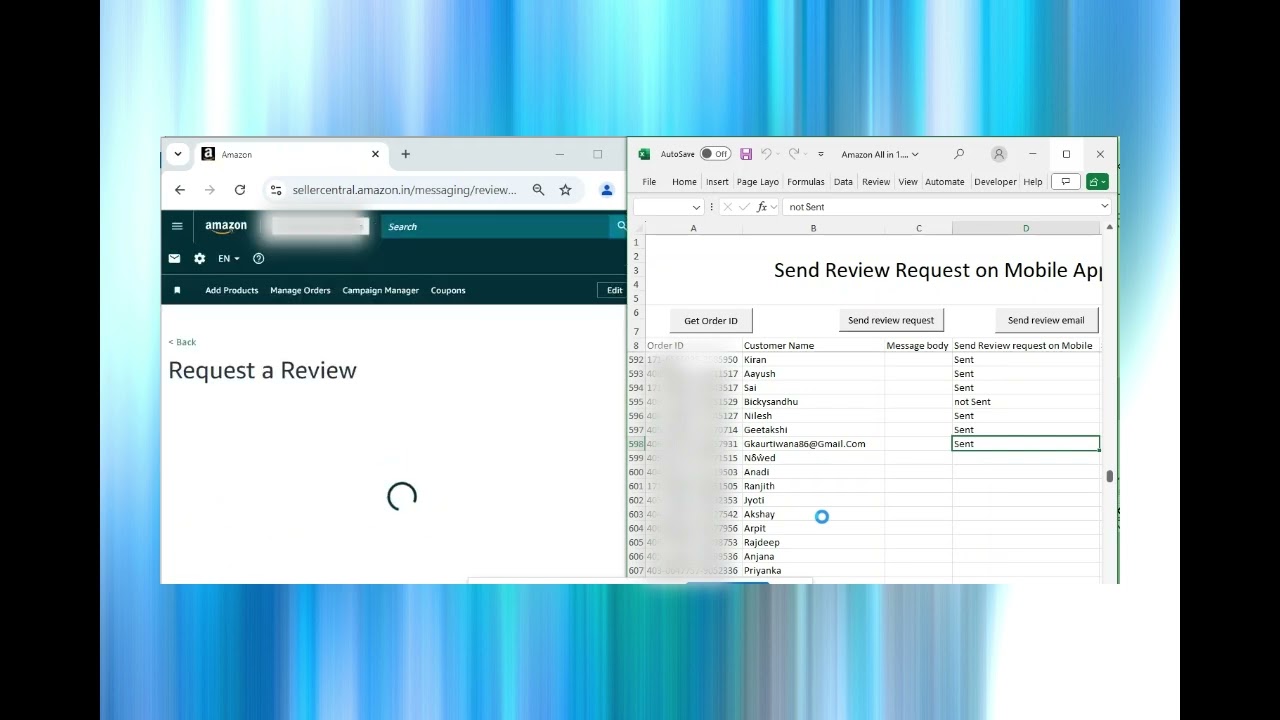Switch to Excel Insert tab
The height and width of the screenshot is (720, 1280).
[x=717, y=182]
